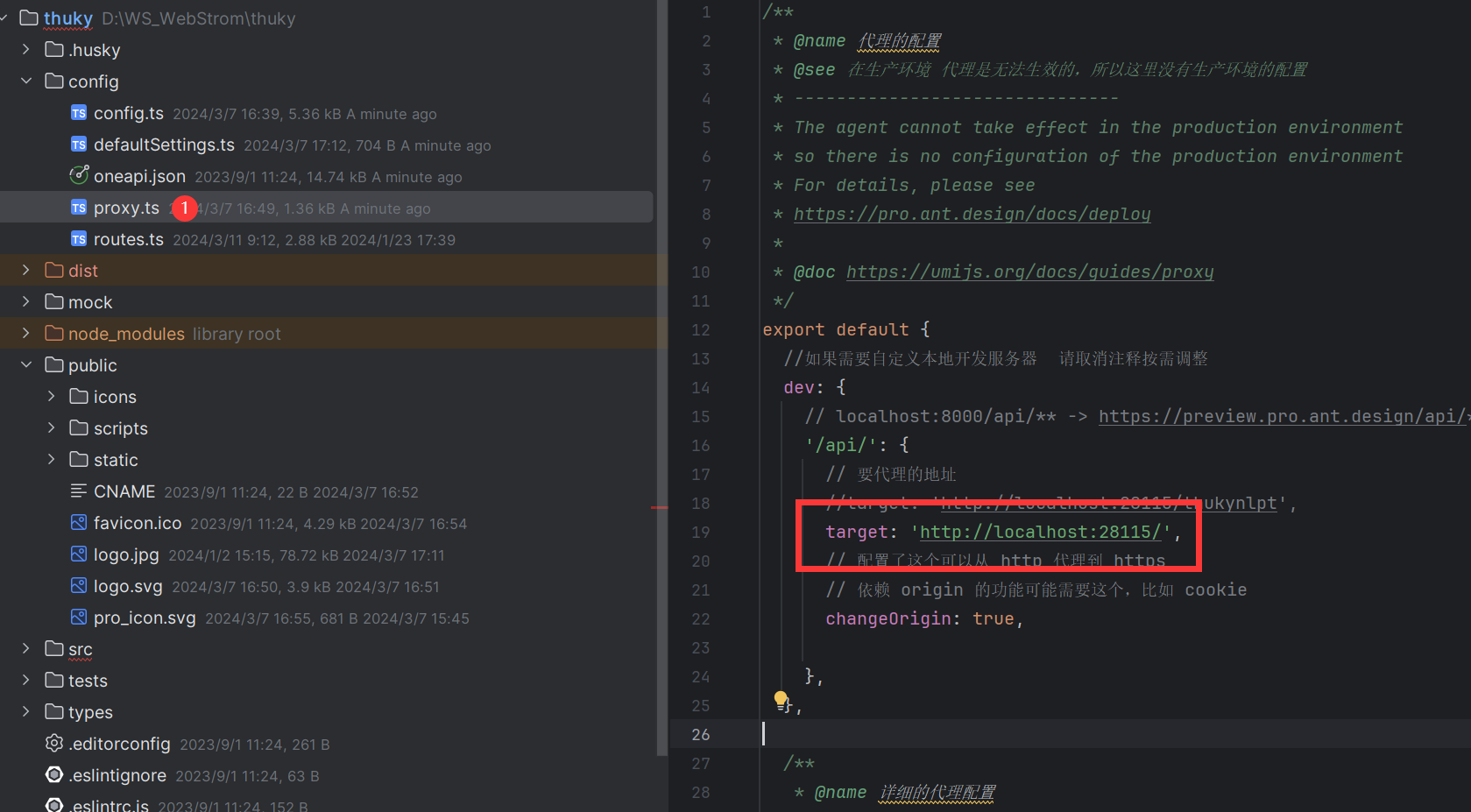
Task: Select defaultSettings.ts in the project tree
Action: [x=164, y=145]
